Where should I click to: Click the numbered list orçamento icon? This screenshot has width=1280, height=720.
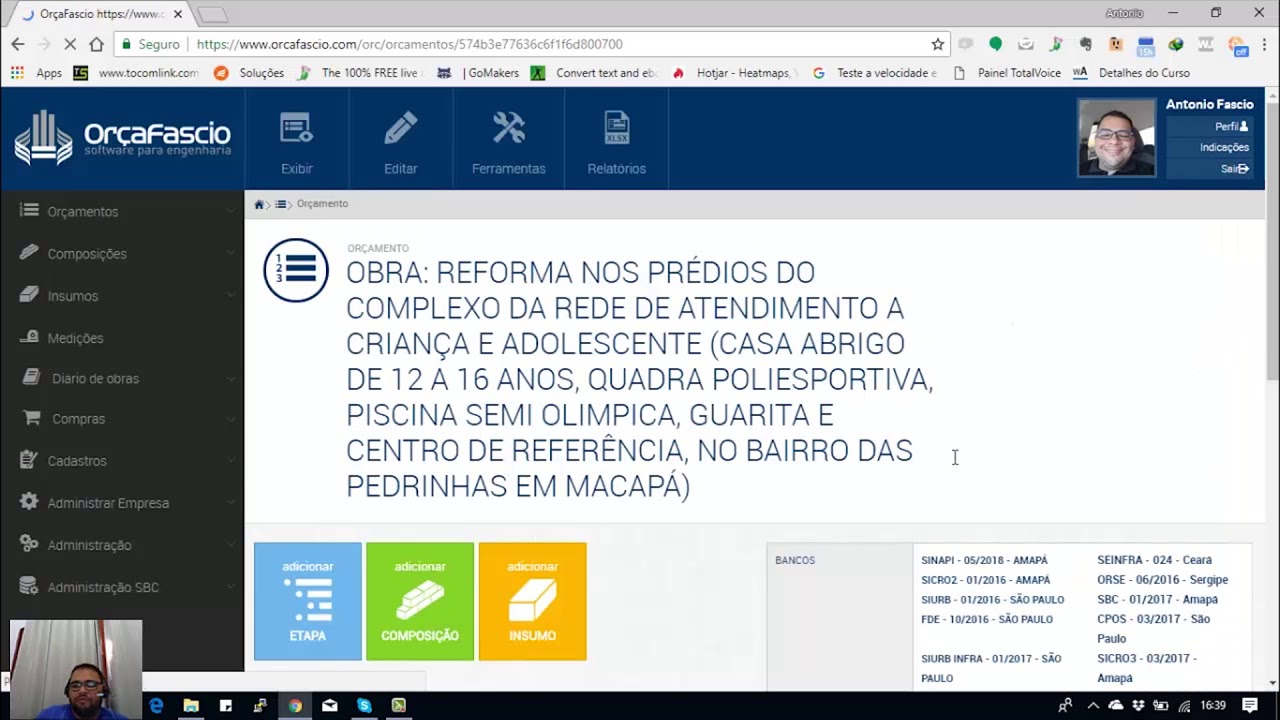[x=296, y=270]
